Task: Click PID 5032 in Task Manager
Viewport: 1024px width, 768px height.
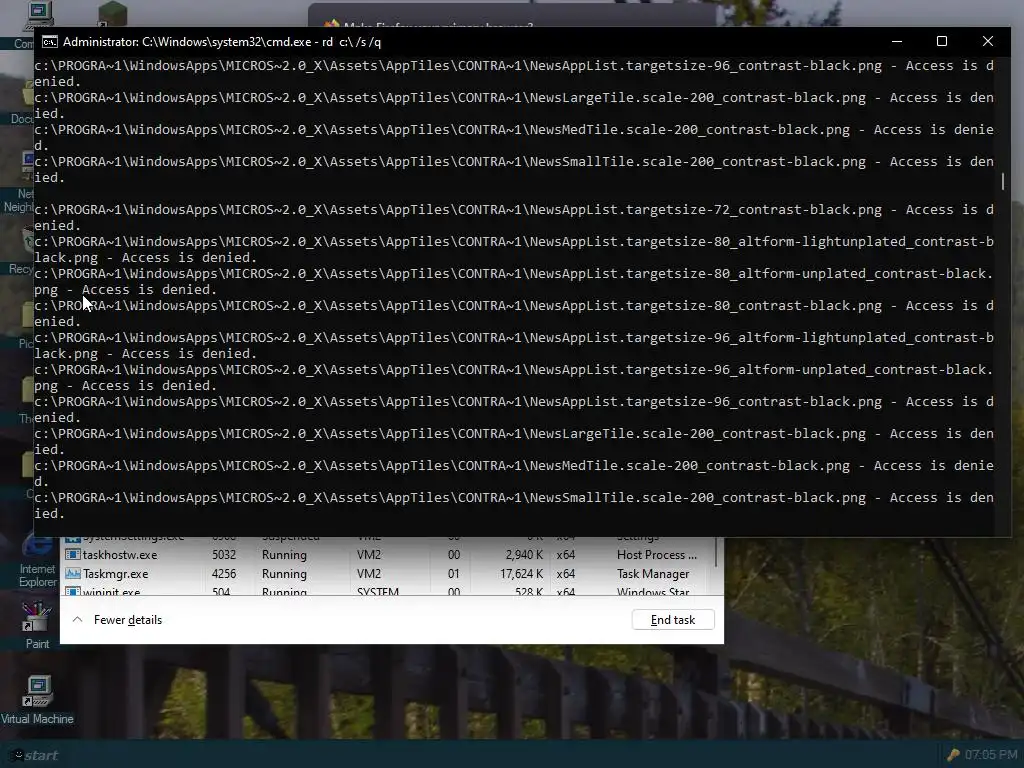Action: 224,554
